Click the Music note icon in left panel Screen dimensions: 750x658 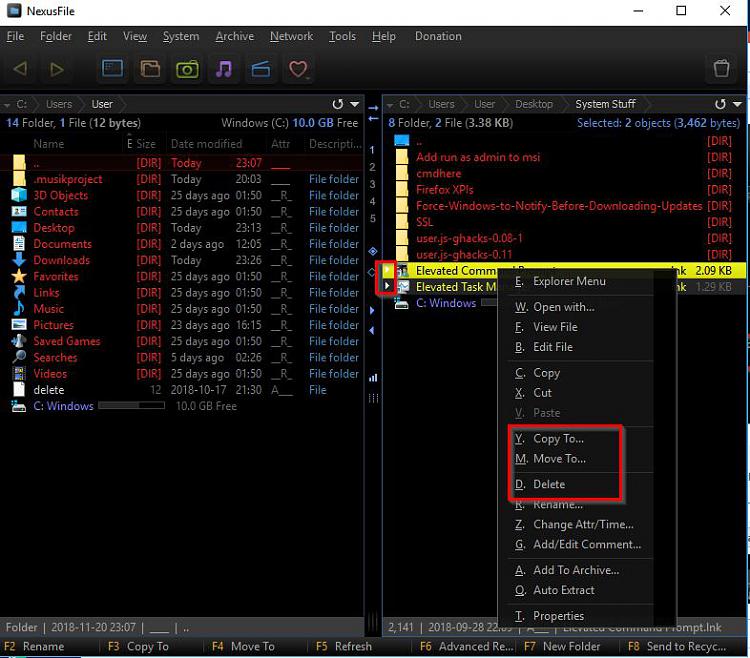click(x=19, y=308)
